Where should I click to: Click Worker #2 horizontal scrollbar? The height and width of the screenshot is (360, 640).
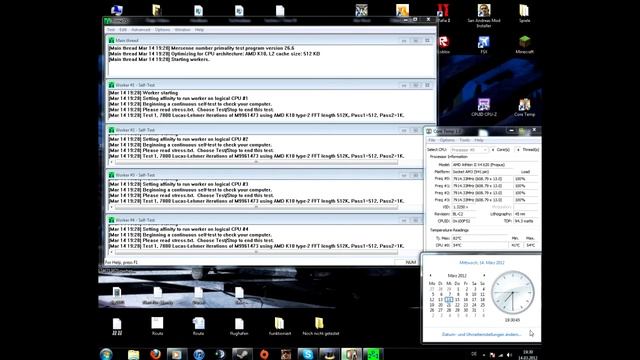click(256, 162)
